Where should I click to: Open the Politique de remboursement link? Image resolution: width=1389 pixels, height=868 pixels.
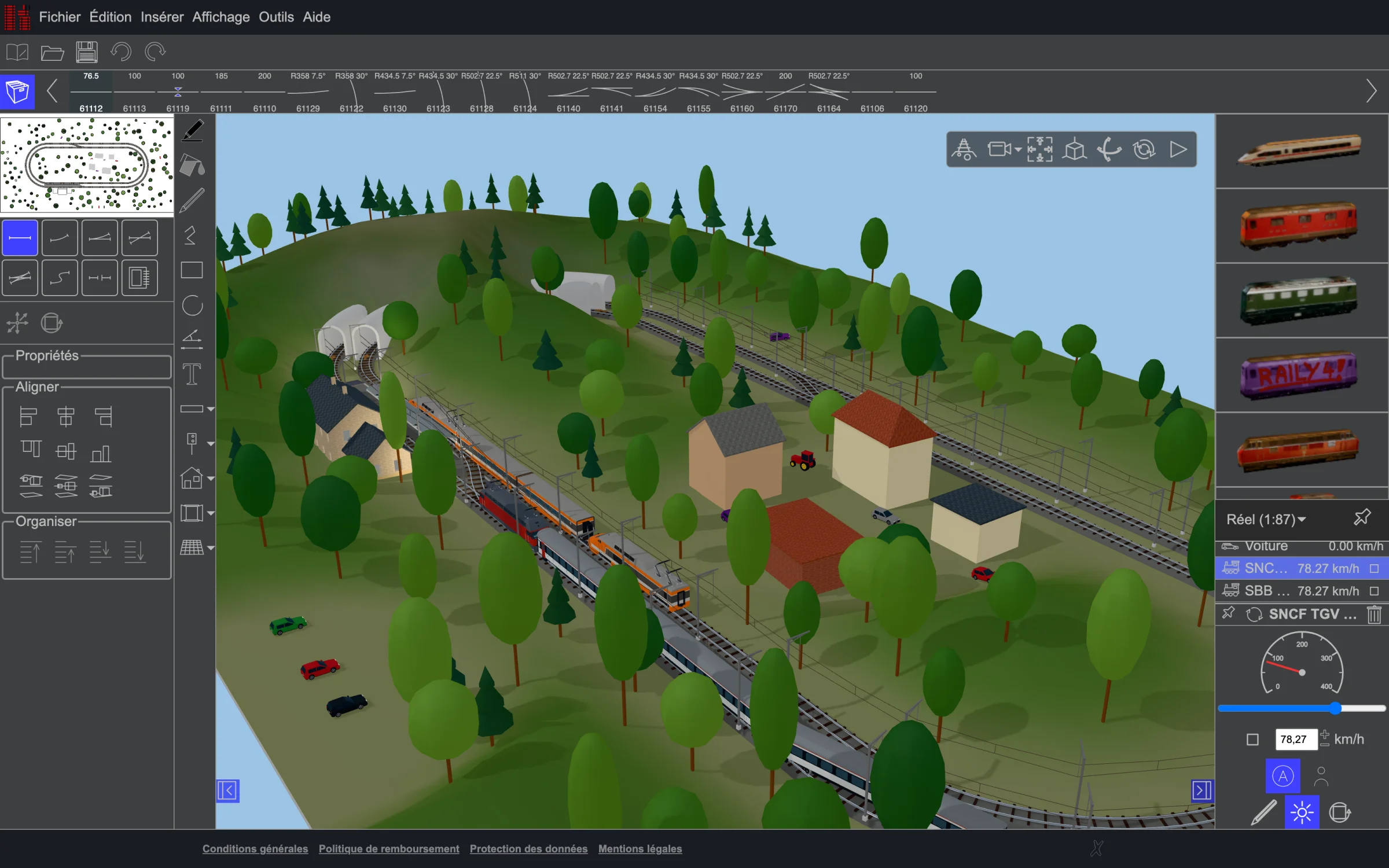pos(389,848)
